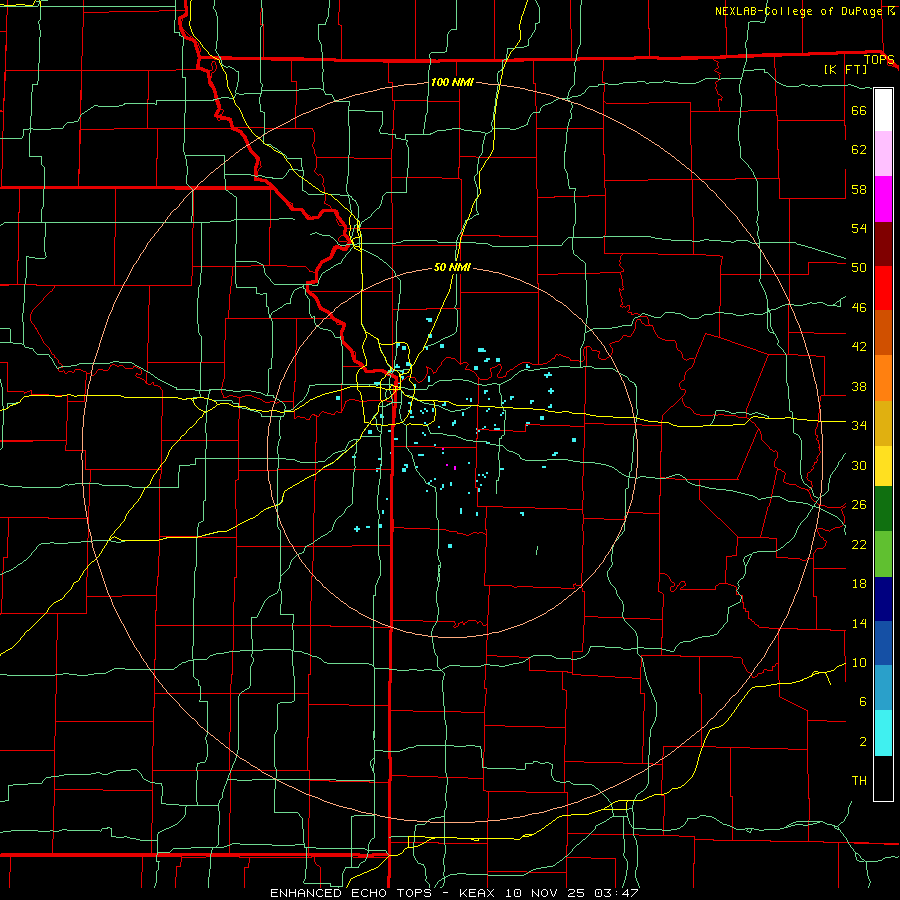Click the legend value '14'

pyautogui.click(x=859, y=623)
